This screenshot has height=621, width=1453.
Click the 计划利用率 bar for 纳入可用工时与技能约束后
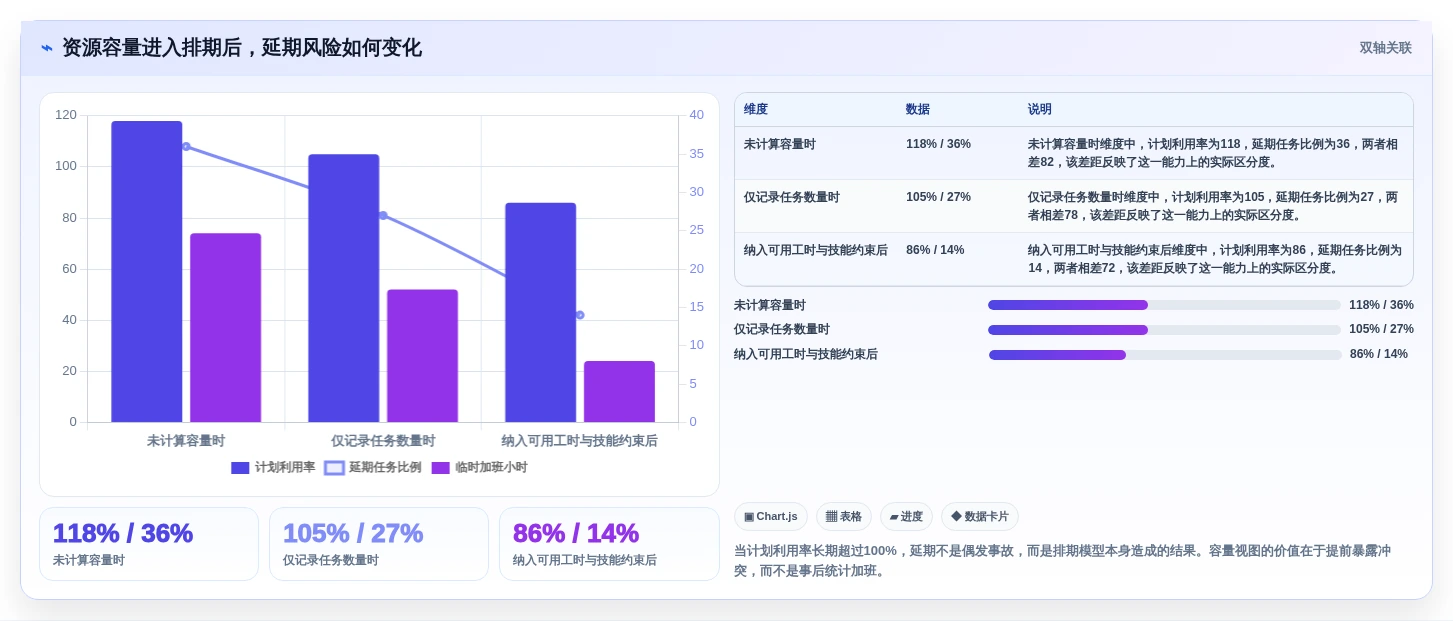tap(541, 313)
